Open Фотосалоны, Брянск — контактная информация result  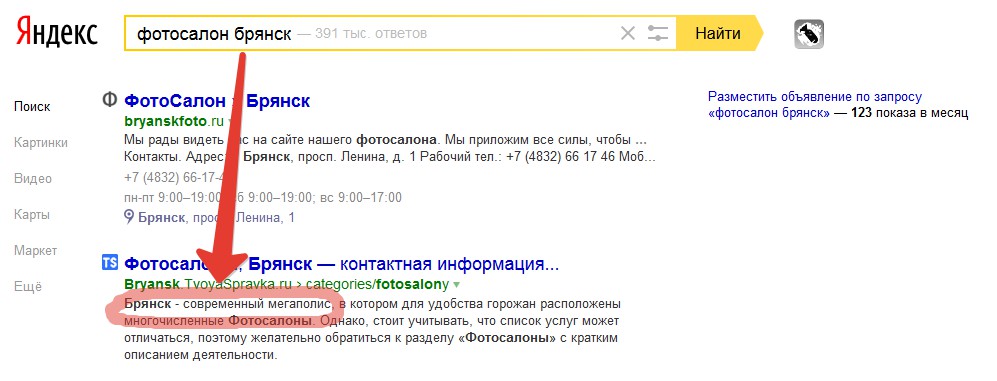341,263
